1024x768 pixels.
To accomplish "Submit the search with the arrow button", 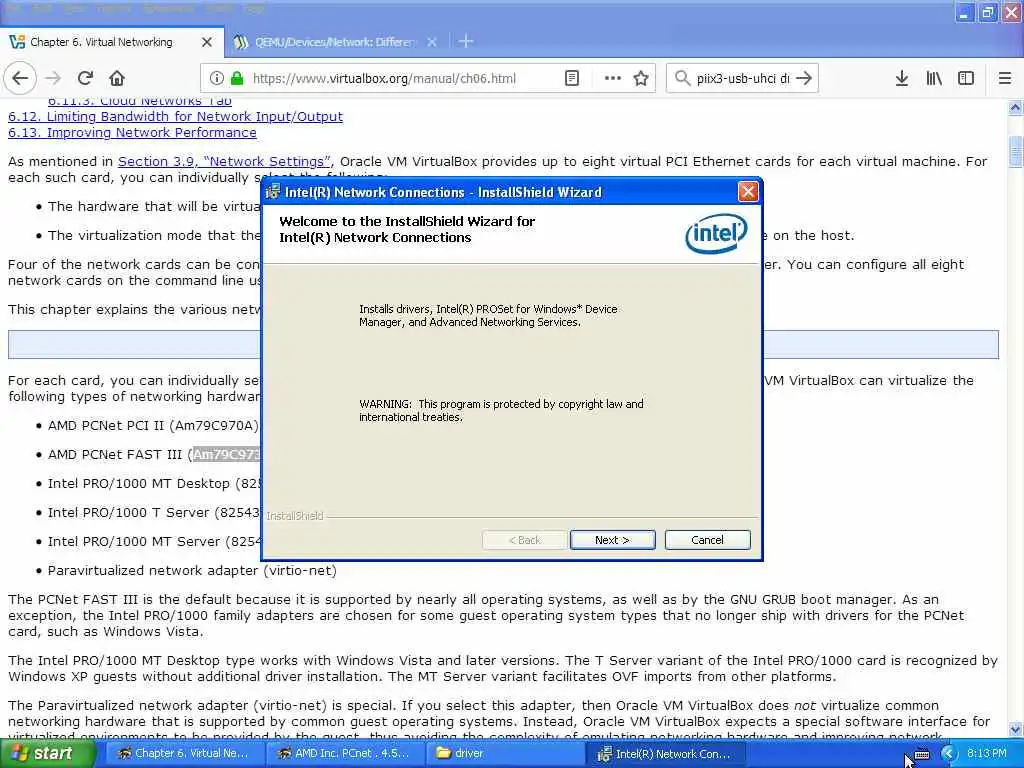I will pos(804,78).
